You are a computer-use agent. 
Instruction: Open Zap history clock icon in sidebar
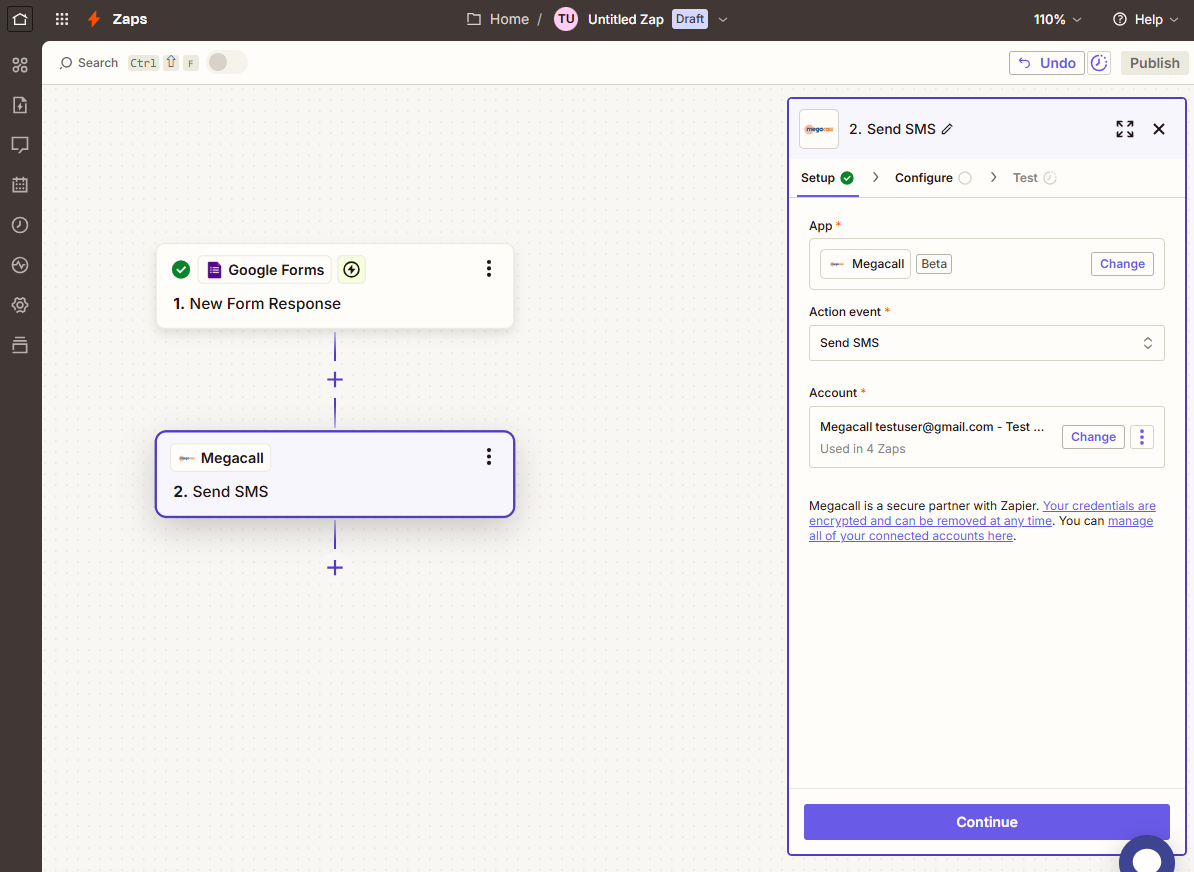coord(20,225)
